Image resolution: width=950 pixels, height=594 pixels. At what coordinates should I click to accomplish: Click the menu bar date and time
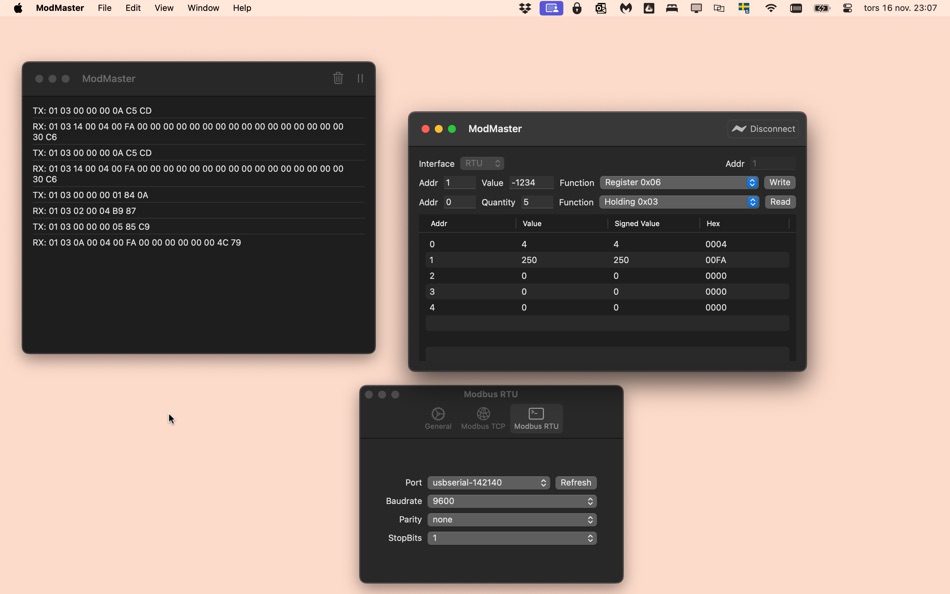tap(900, 8)
